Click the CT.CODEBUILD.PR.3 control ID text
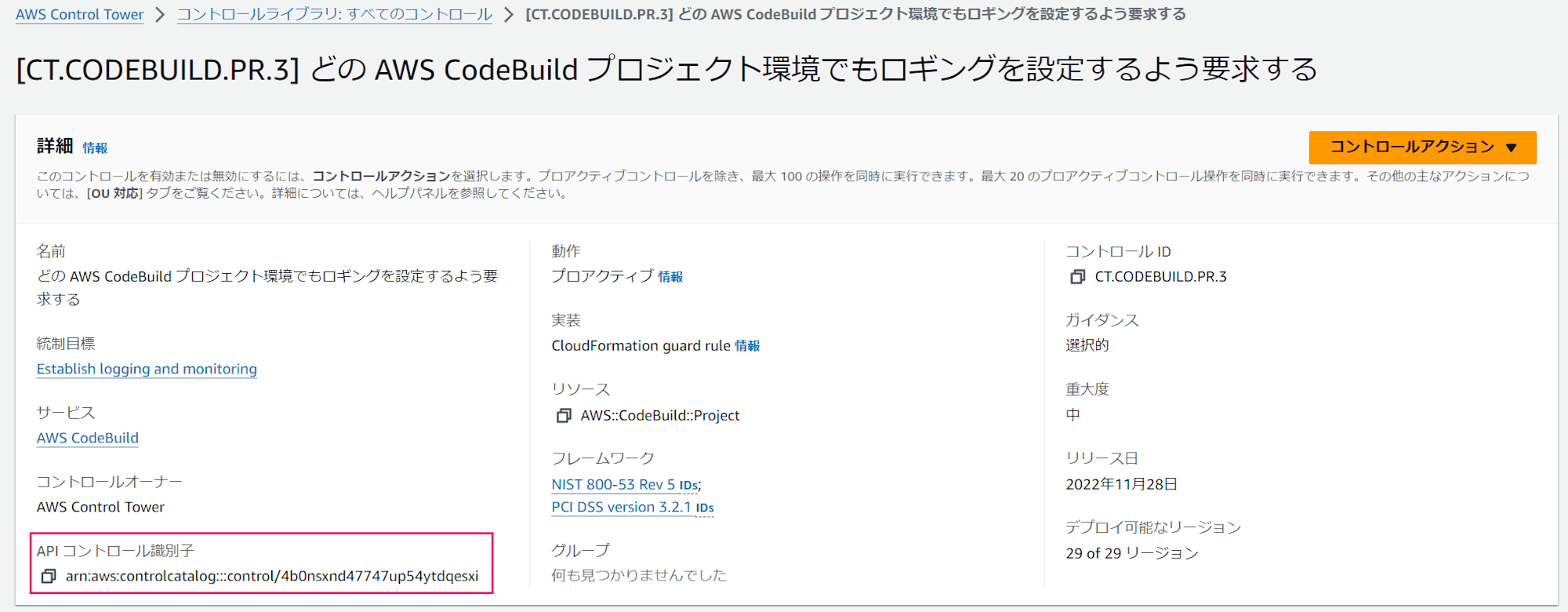Image resolution: width=1568 pixels, height=612 pixels. coord(1161,277)
